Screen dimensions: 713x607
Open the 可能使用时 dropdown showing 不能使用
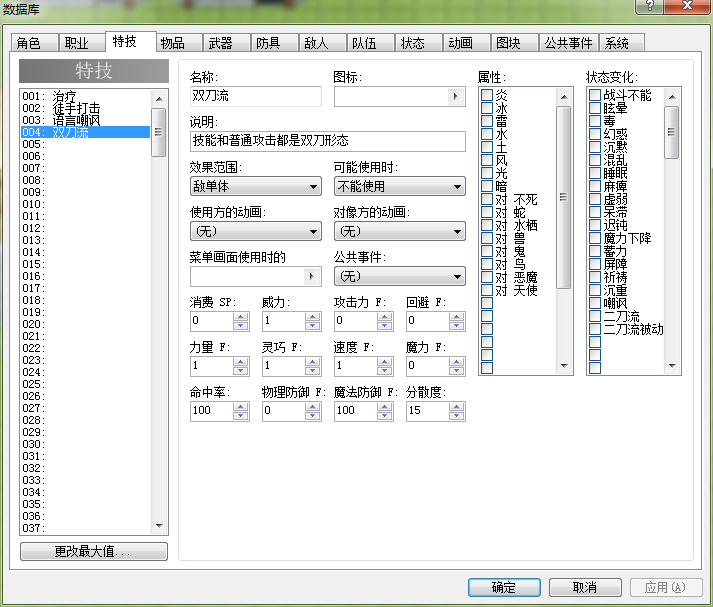coord(400,186)
